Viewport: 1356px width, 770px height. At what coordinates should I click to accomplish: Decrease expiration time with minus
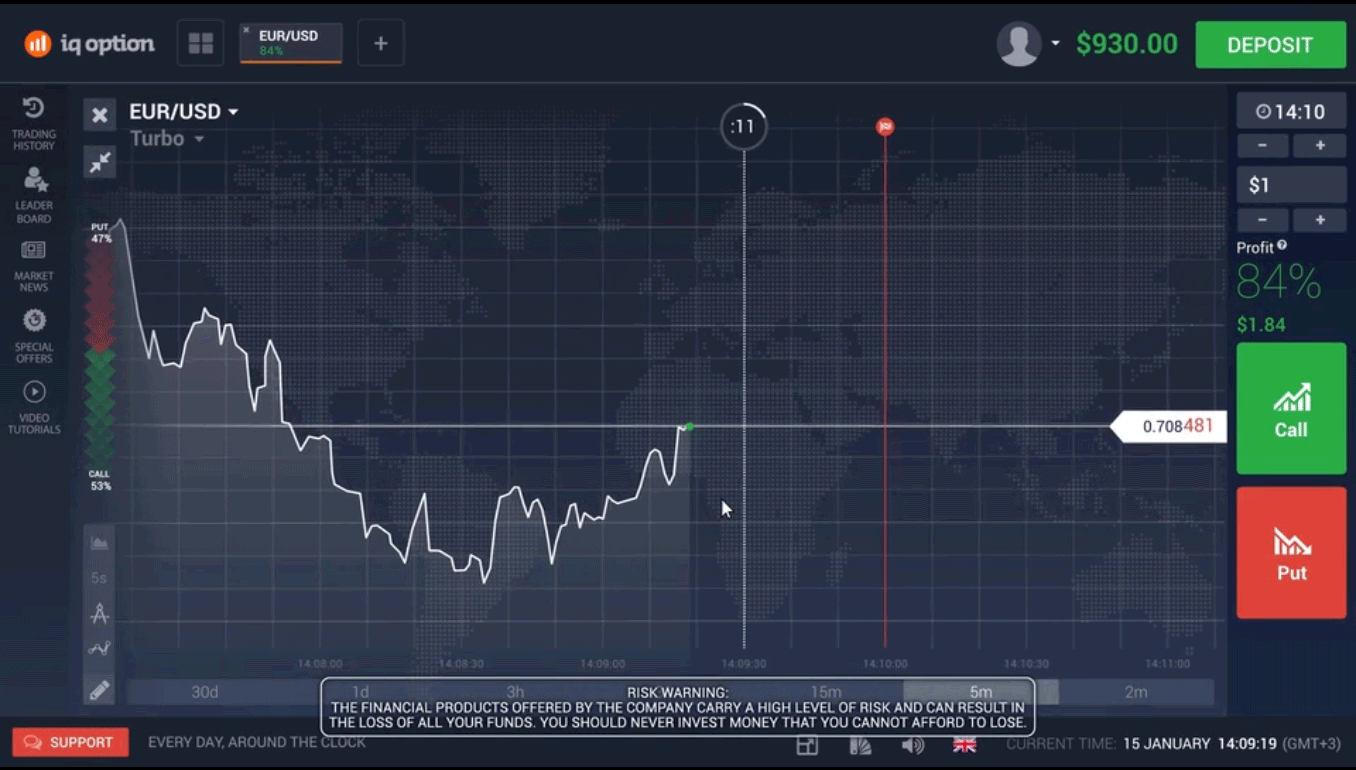point(1262,146)
